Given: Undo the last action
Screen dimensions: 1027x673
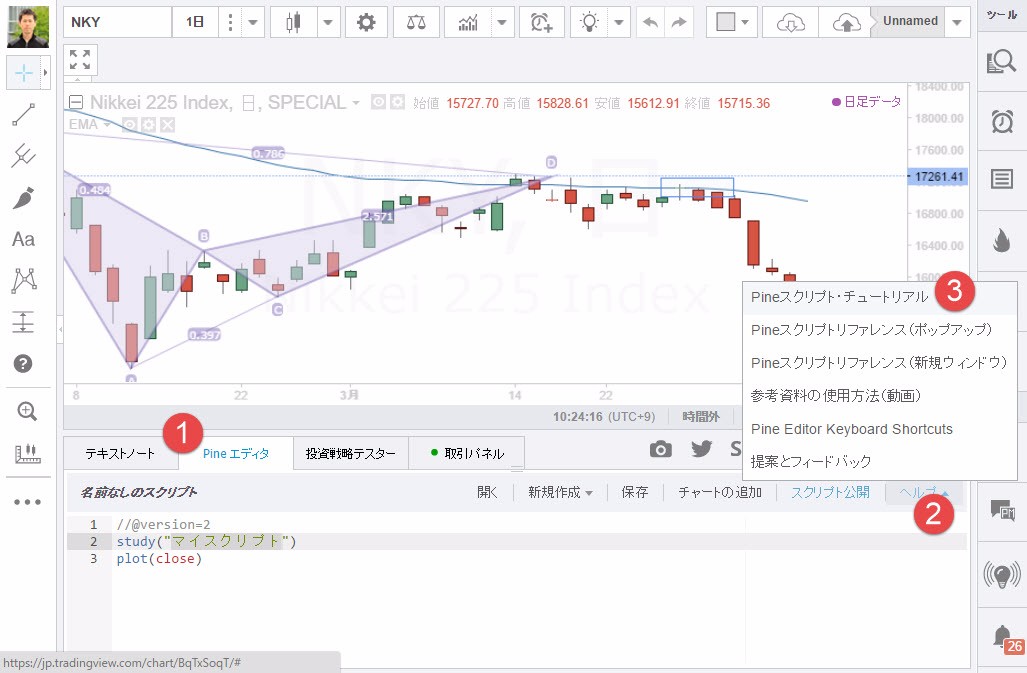Looking at the screenshot, I should tap(650, 22).
